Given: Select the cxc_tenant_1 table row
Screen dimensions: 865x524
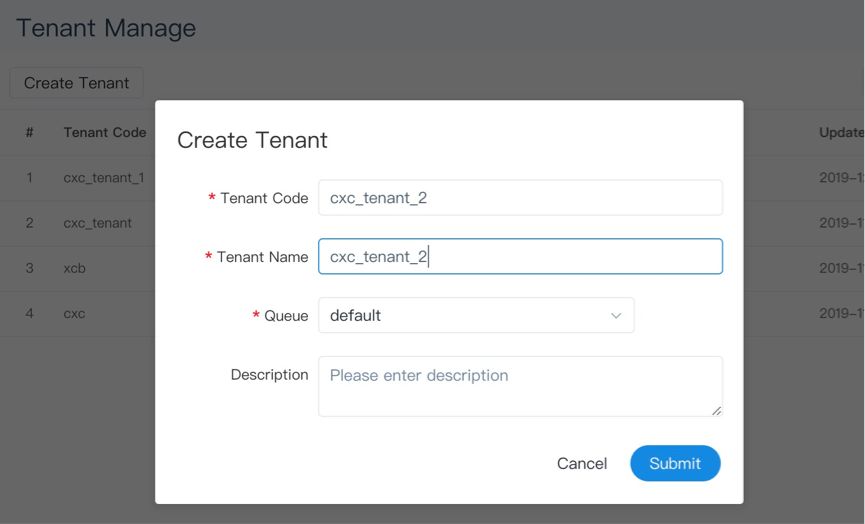Looking at the screenshot, I should 104,178.
